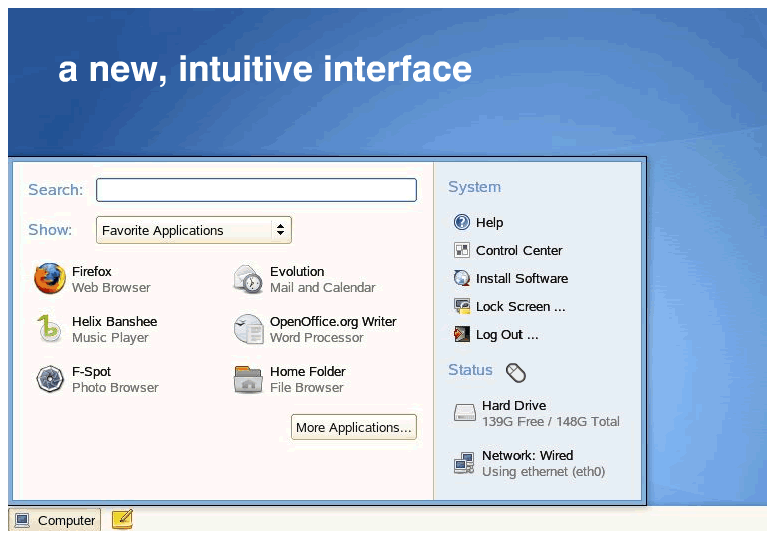Screen dimensions: 774x539
Task: Launch OpenOffice.org Writer icon
Action: click(248, 329)
